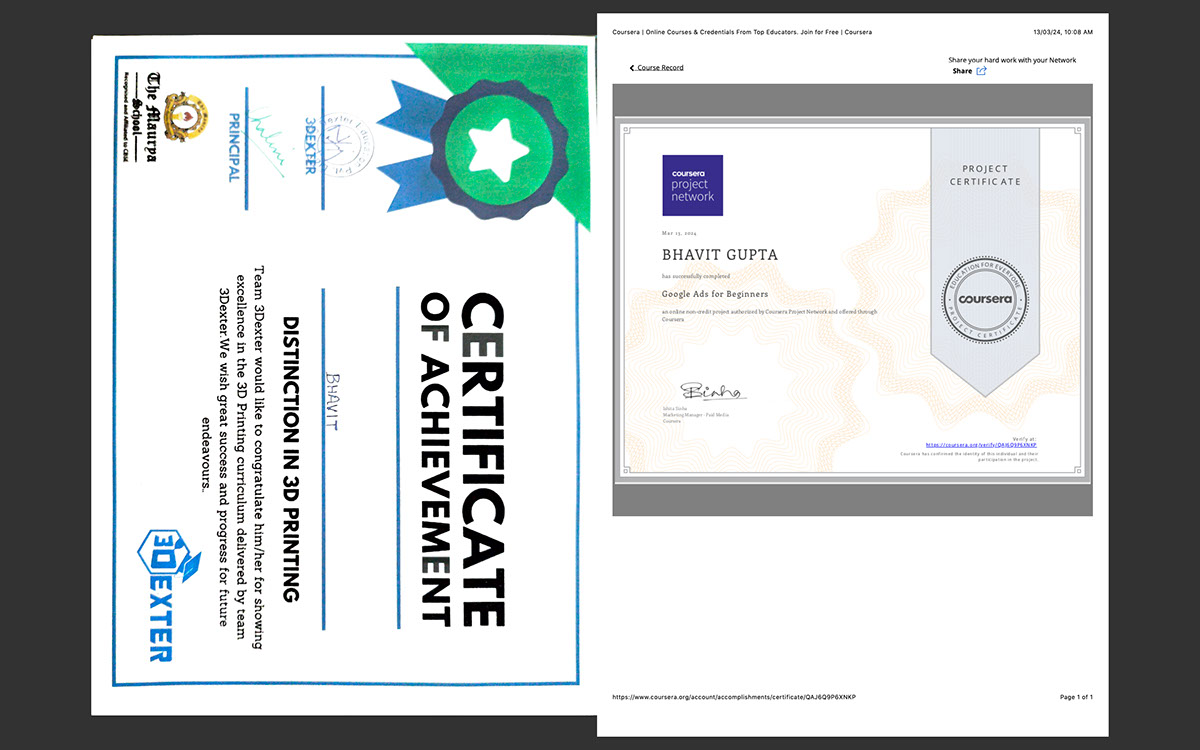Click the OF ACHIEVEMENT heading
This screenshot has height=750, width=1200.
pos(436,458)
